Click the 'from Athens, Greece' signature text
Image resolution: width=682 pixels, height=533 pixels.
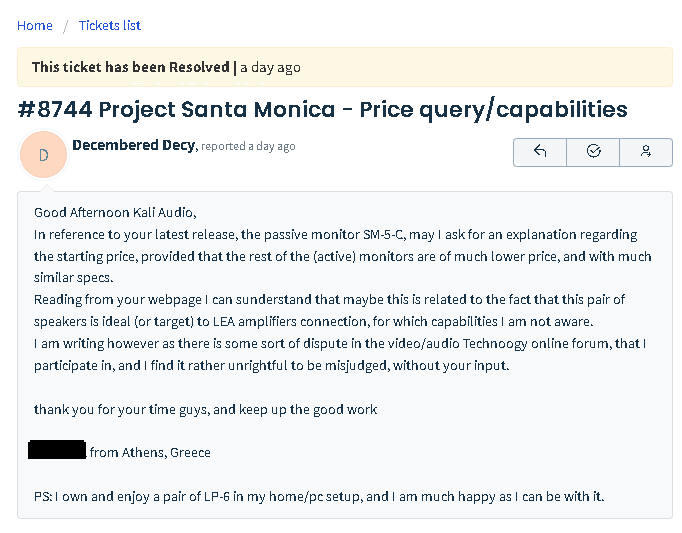pos(150,452)
